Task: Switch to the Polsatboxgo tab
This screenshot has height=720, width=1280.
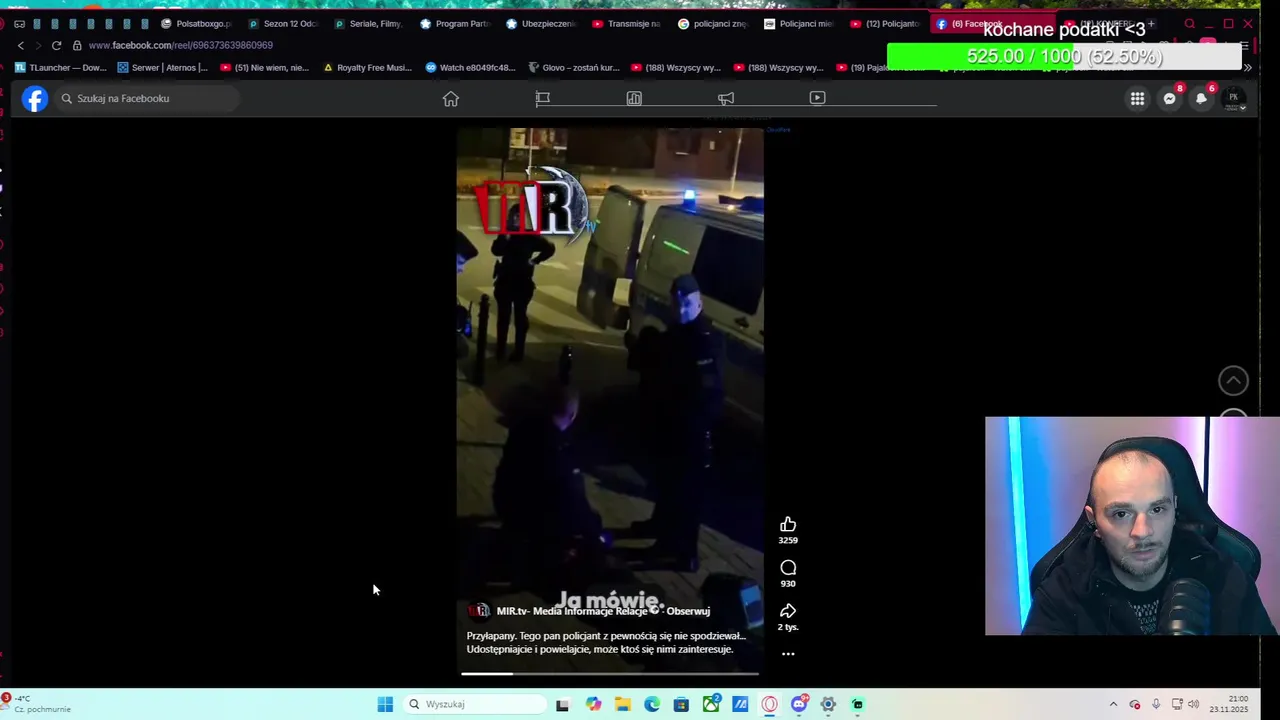Action: [x=196, y=24]
